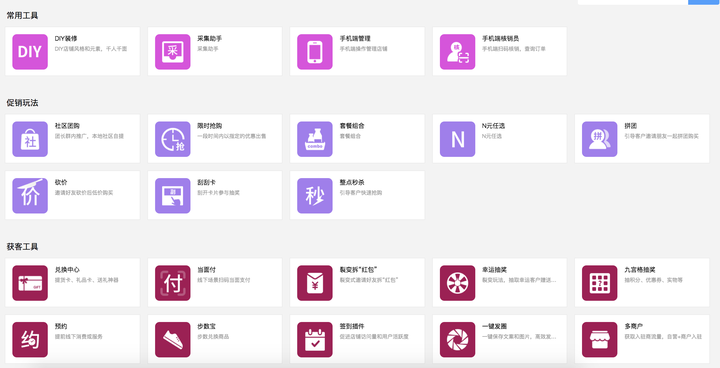The height and width of the screenshot is (368, 720).
Task: Select the 套餐组合 title text
Action: point(352,126)
